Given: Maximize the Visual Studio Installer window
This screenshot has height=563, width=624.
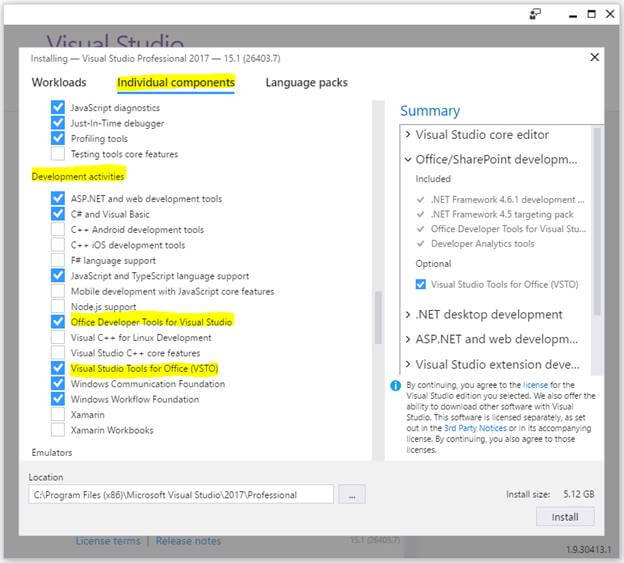Looking at the screenshot, I should point(592,14).
